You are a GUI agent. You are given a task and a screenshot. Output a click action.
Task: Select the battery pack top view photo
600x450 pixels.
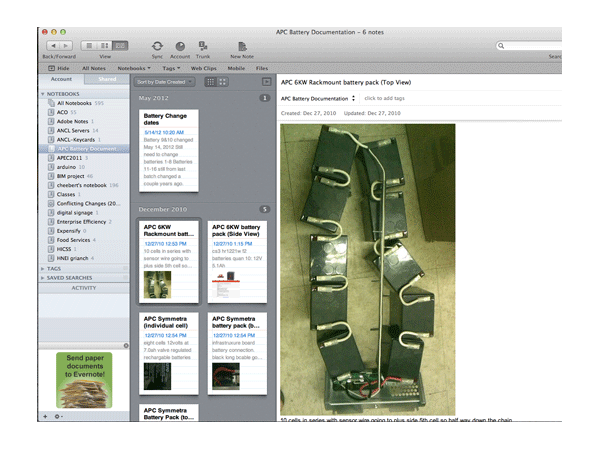[368, 269]
